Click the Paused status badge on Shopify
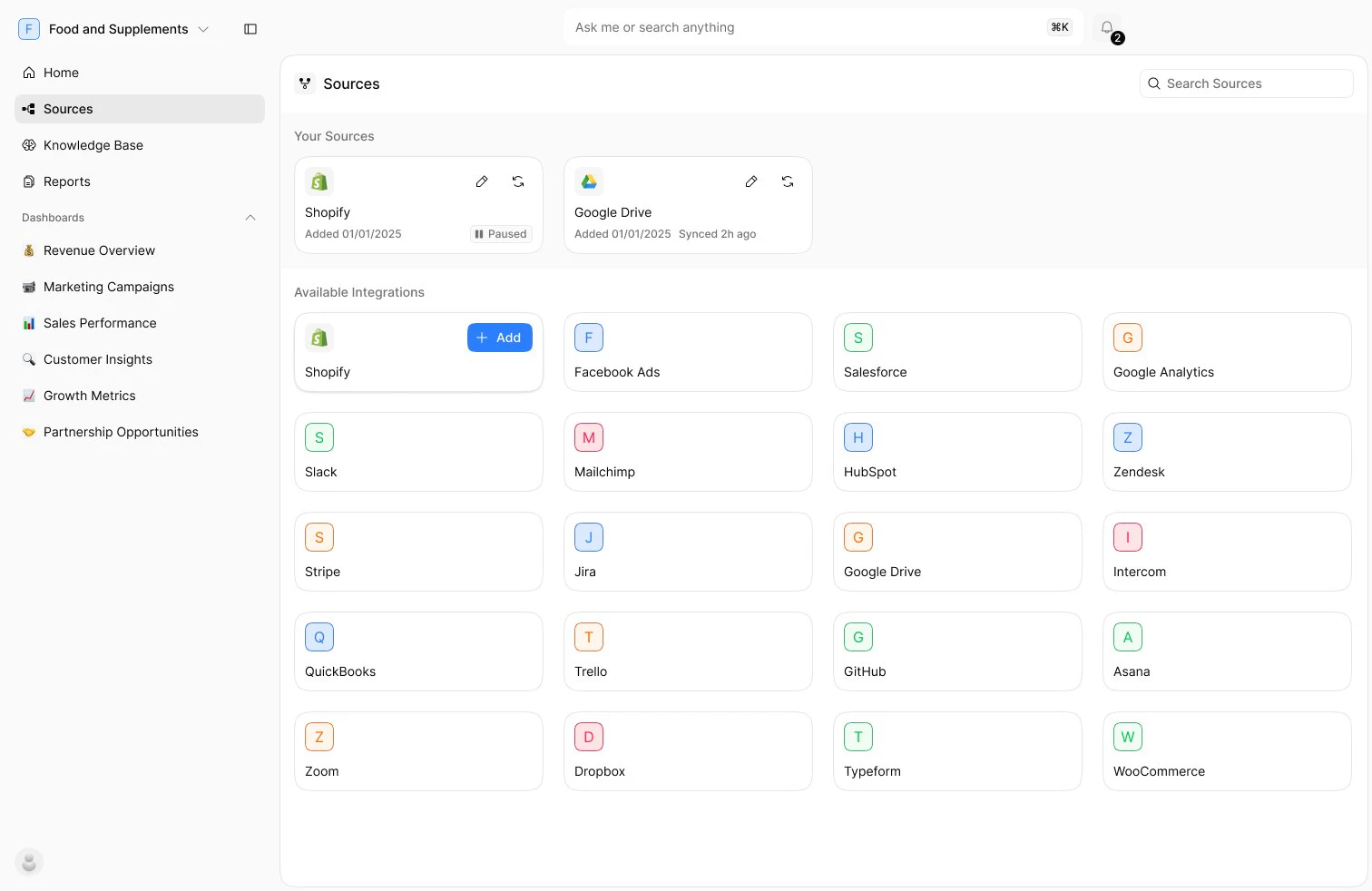This screenshot has width=1372, height=891. point(501,234)
